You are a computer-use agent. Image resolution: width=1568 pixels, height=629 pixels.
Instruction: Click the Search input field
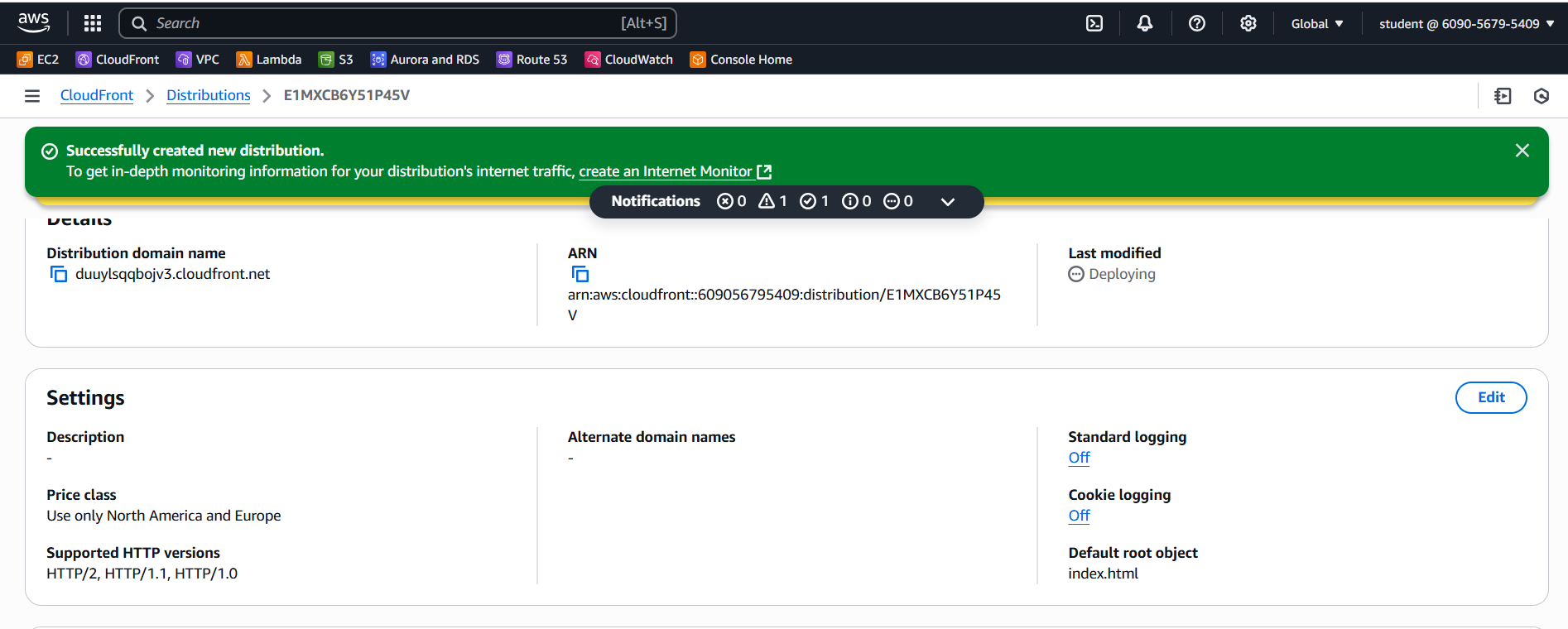tap(397, 23)
